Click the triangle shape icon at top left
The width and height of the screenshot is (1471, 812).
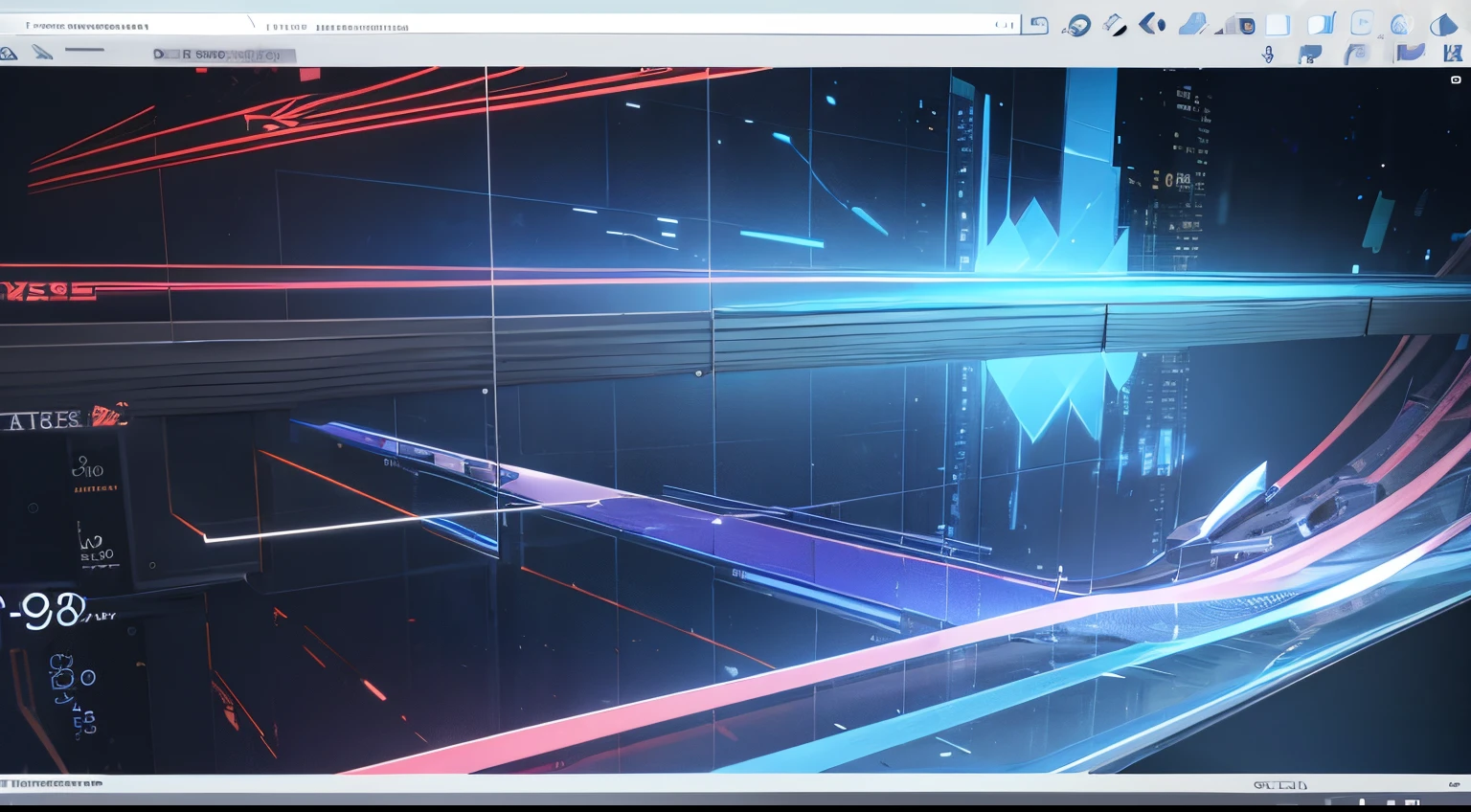9,54
